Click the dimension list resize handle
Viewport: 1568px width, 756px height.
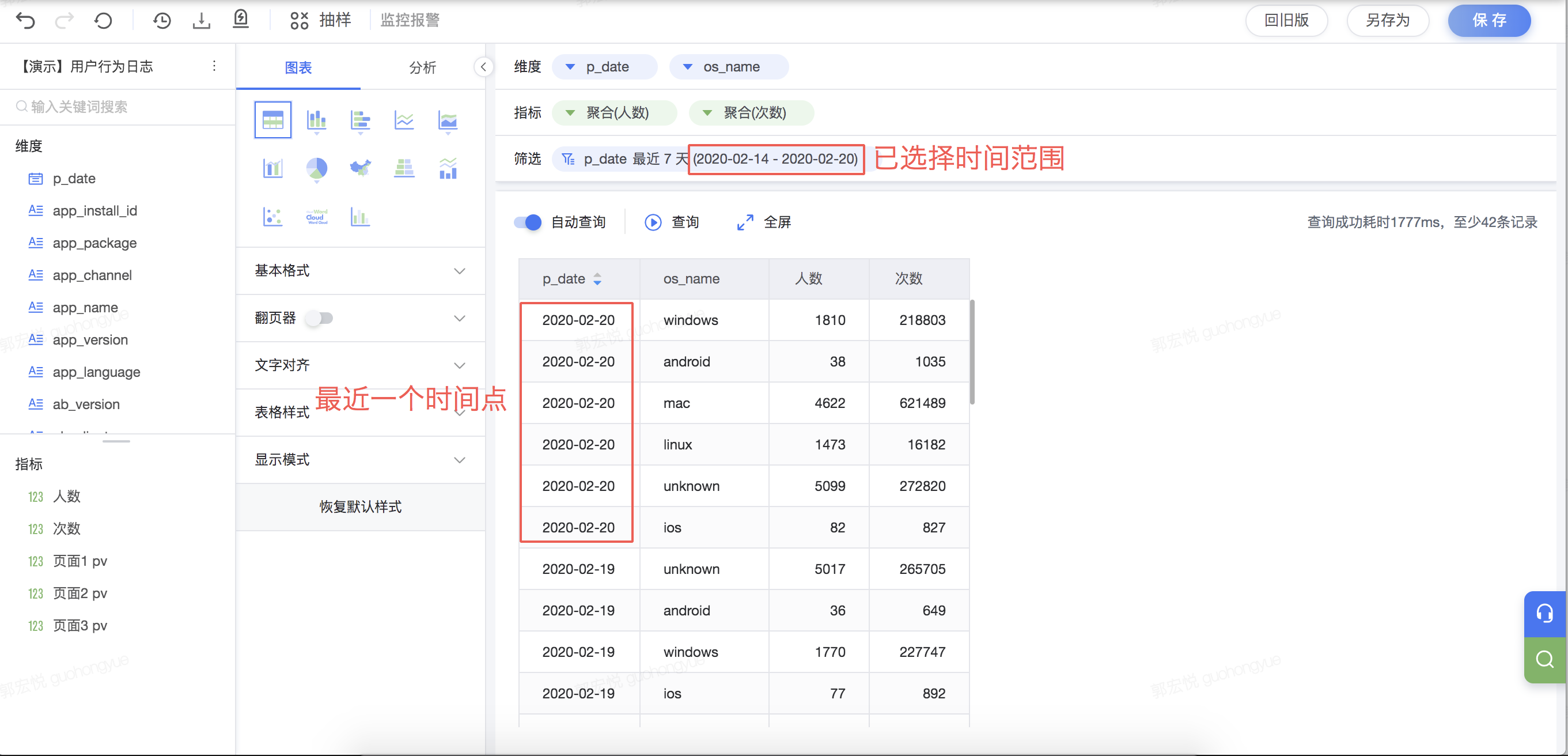[x=116, y=441]
